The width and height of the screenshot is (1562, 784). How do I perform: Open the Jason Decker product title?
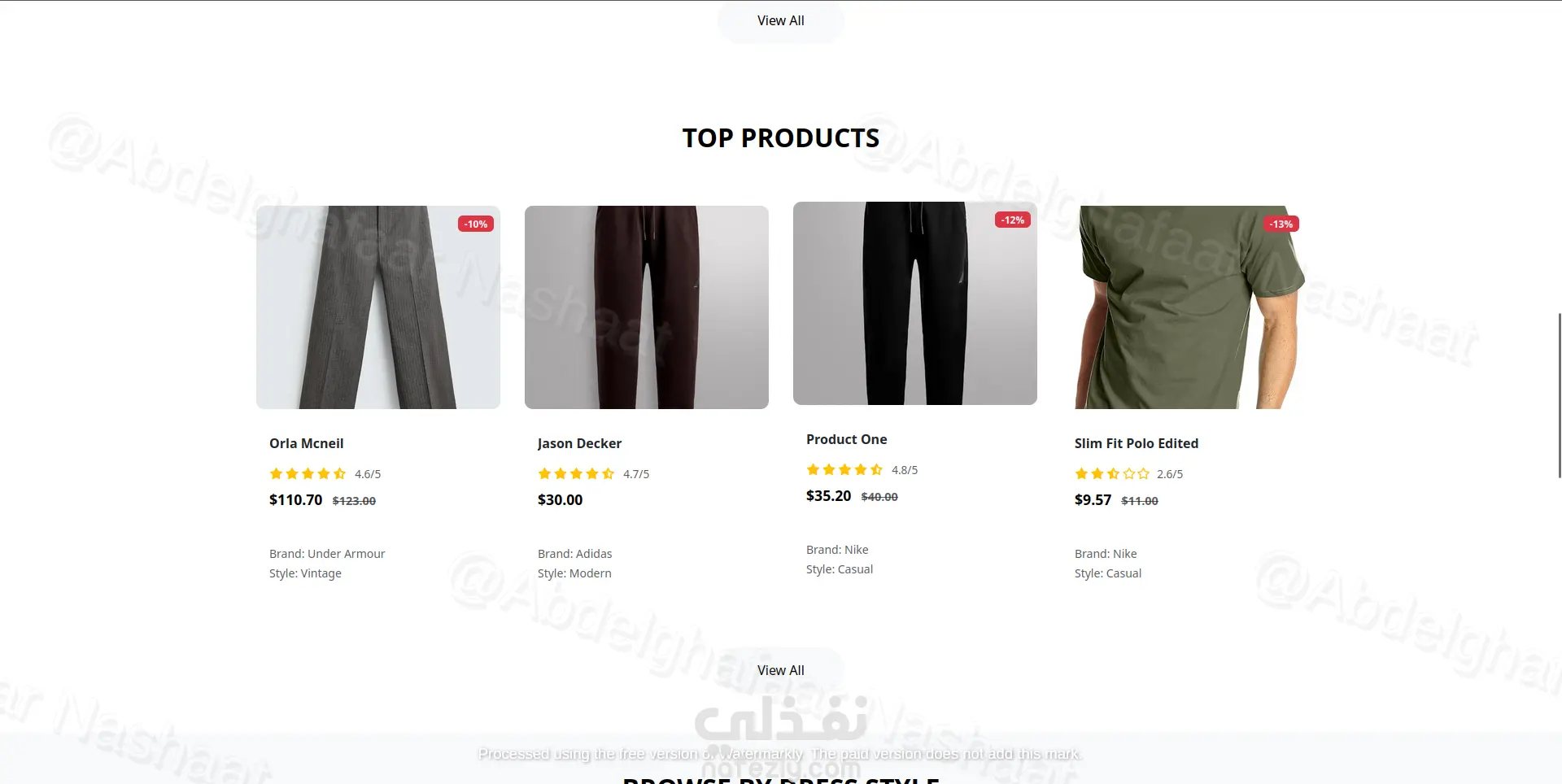click(x=579, y=443)
